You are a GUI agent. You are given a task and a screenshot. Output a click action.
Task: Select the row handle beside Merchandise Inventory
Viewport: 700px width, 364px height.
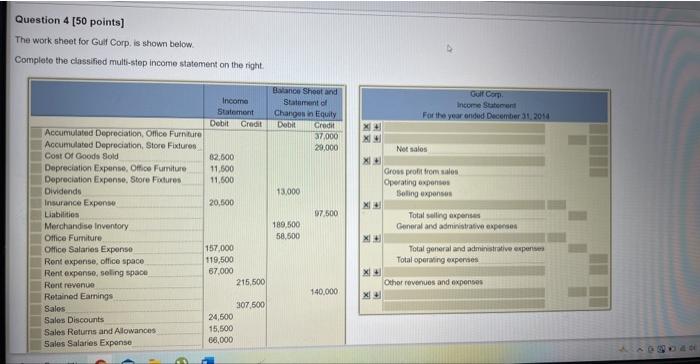point(36,226)
